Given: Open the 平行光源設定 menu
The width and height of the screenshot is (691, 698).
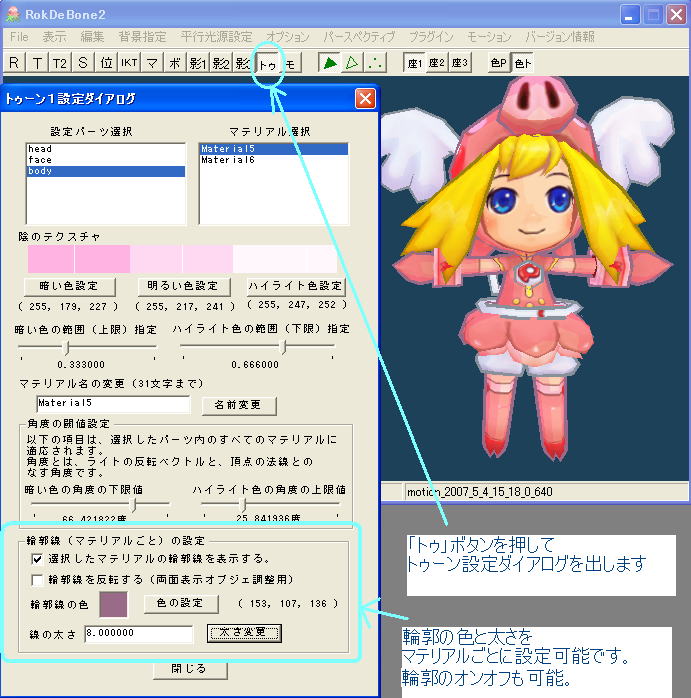Looking at the screenshot, I should (x=216, y=37).
